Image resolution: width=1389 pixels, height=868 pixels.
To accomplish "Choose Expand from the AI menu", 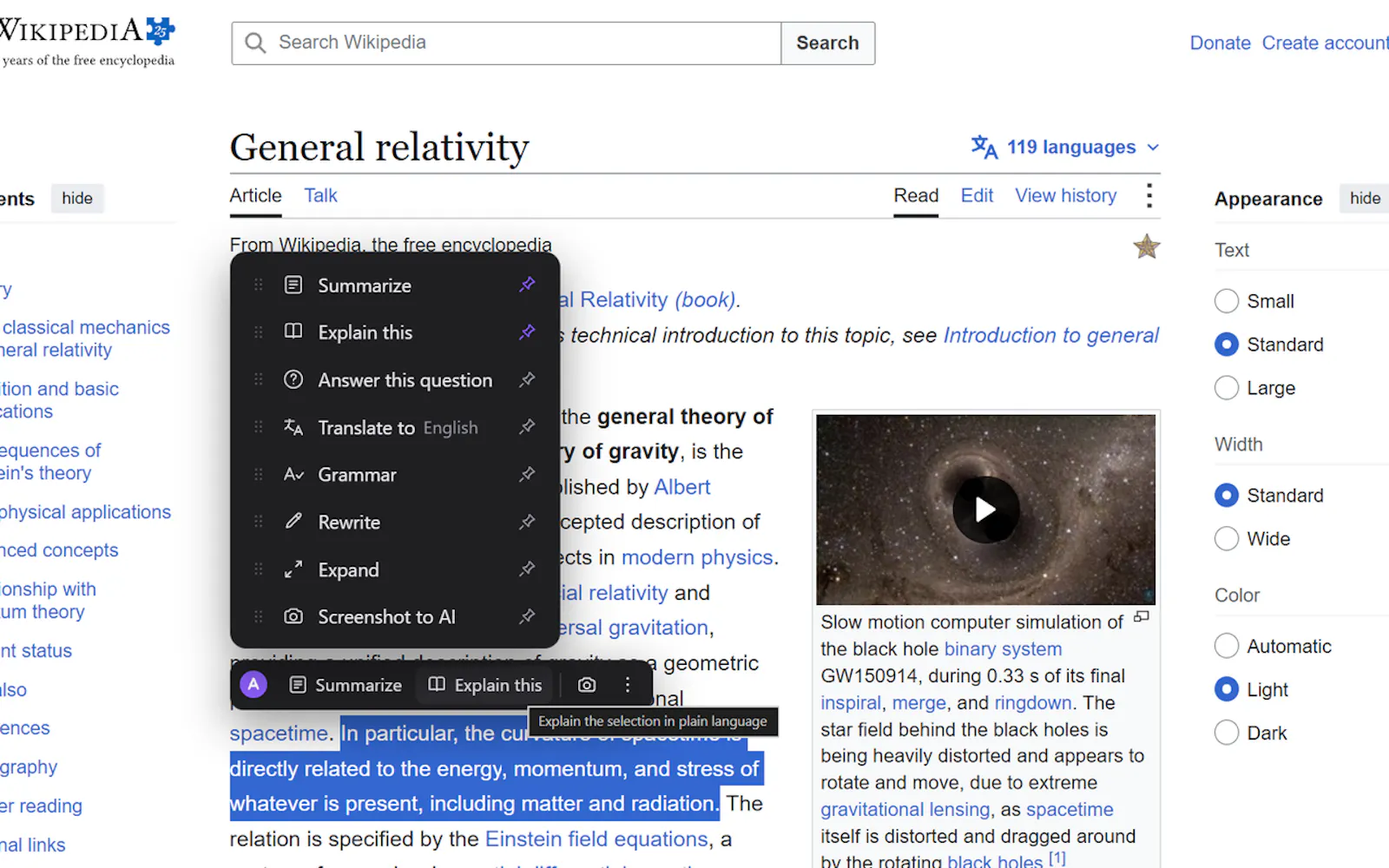I will [348, 570].
